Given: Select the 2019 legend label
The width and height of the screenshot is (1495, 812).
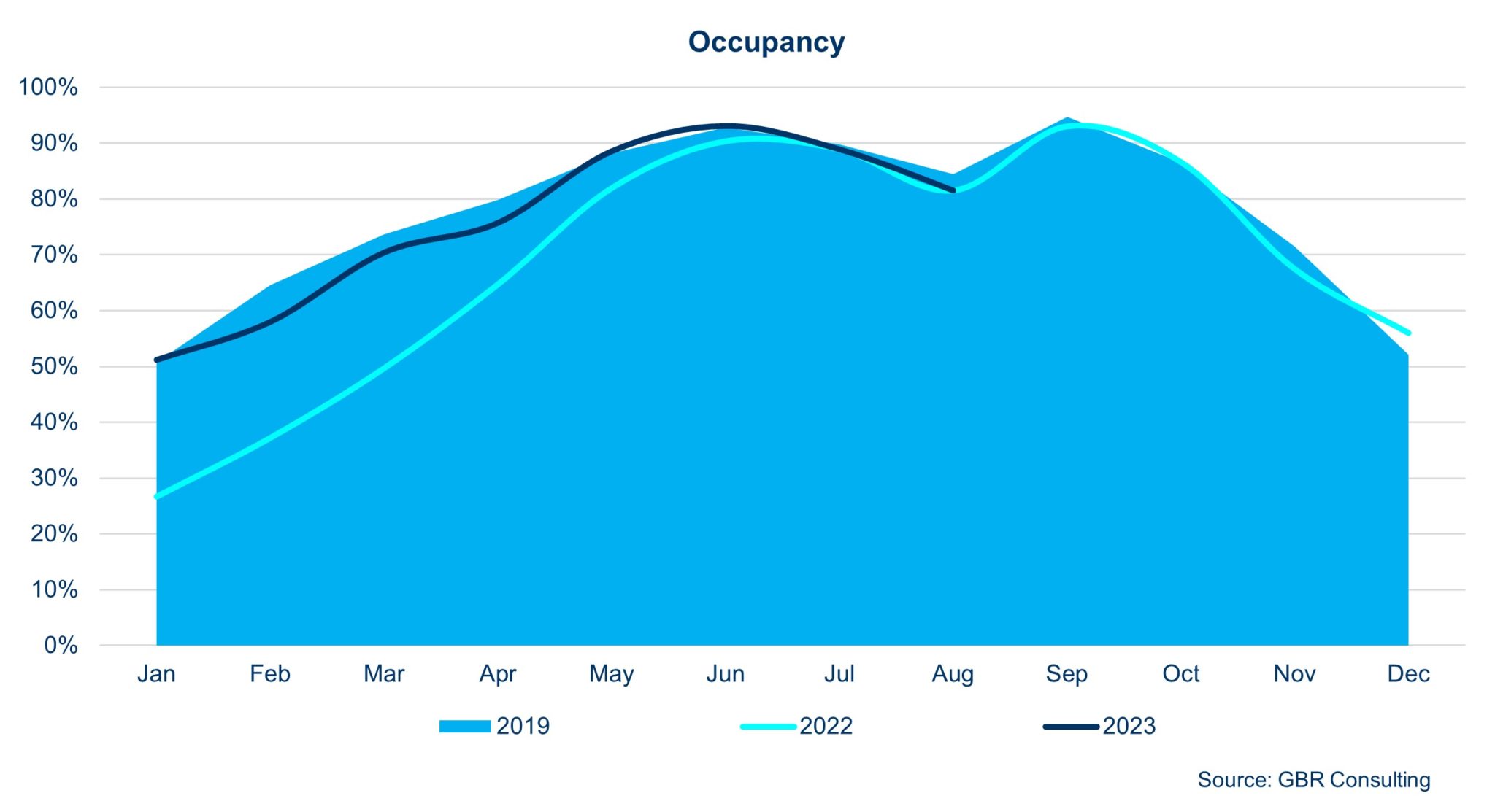Looking at the screenshot, I should click(523, 726).
